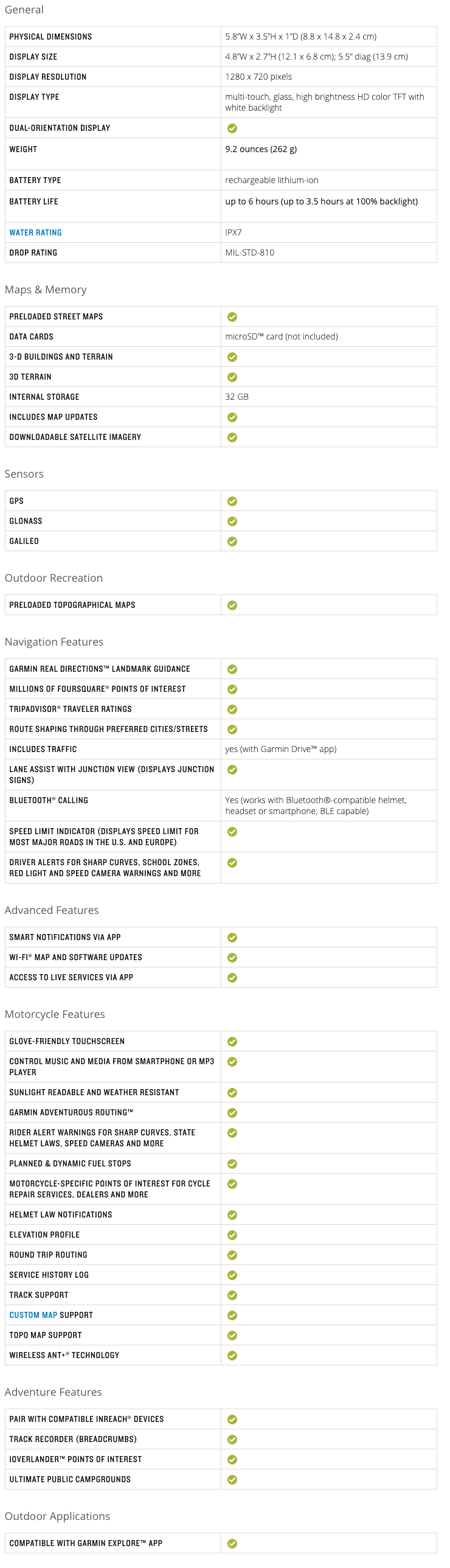Click the Wireless ANT+ Technology checkmark

coord(232,1356)
